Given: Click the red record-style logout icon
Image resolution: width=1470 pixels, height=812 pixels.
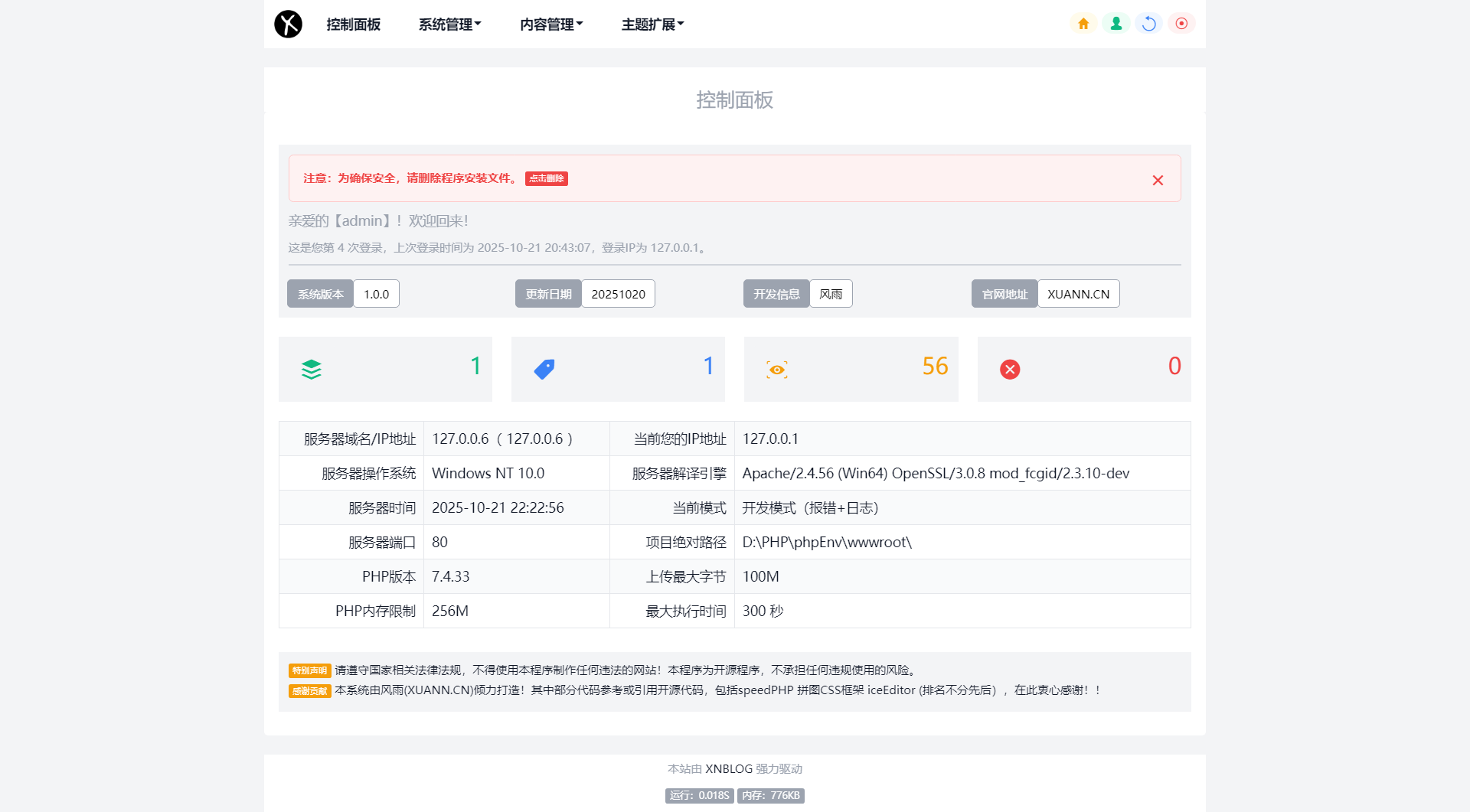Looking at the screenshot, I should tap(1181, 23).
